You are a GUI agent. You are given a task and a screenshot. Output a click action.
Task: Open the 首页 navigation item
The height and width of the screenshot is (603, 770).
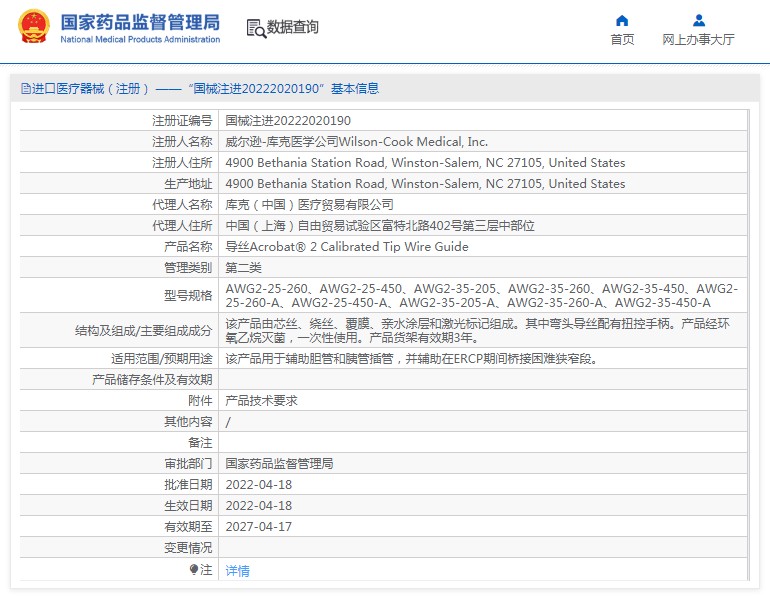click(x=622, y=39)
